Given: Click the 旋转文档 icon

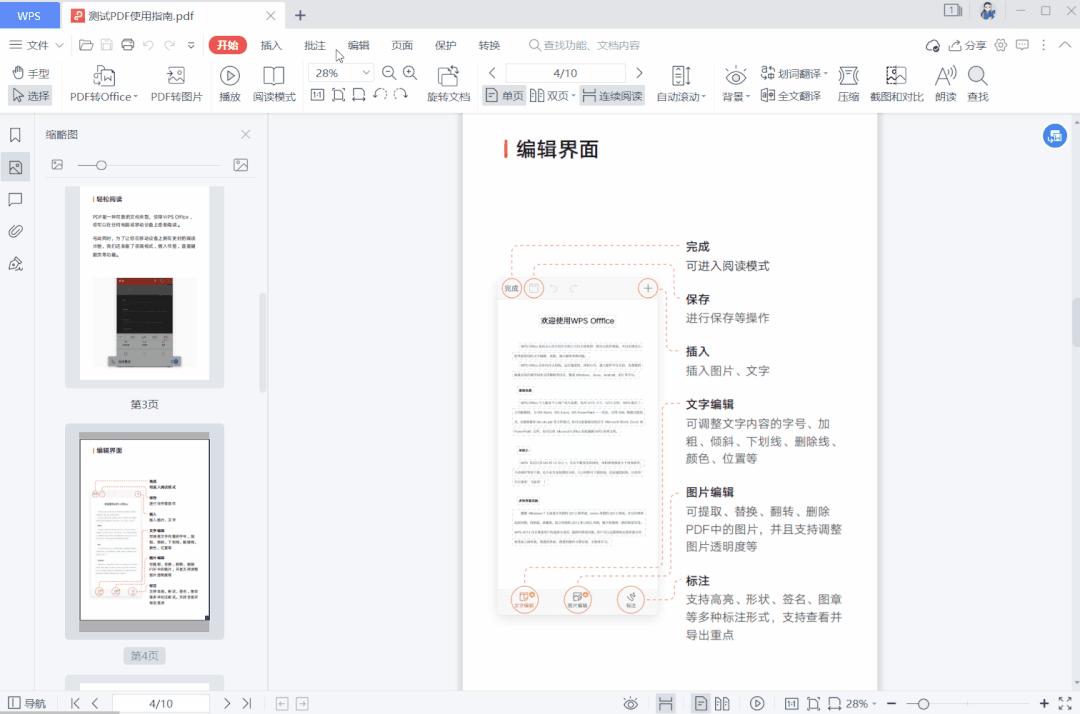Looking at the screenshot, I should click(448, 82).
